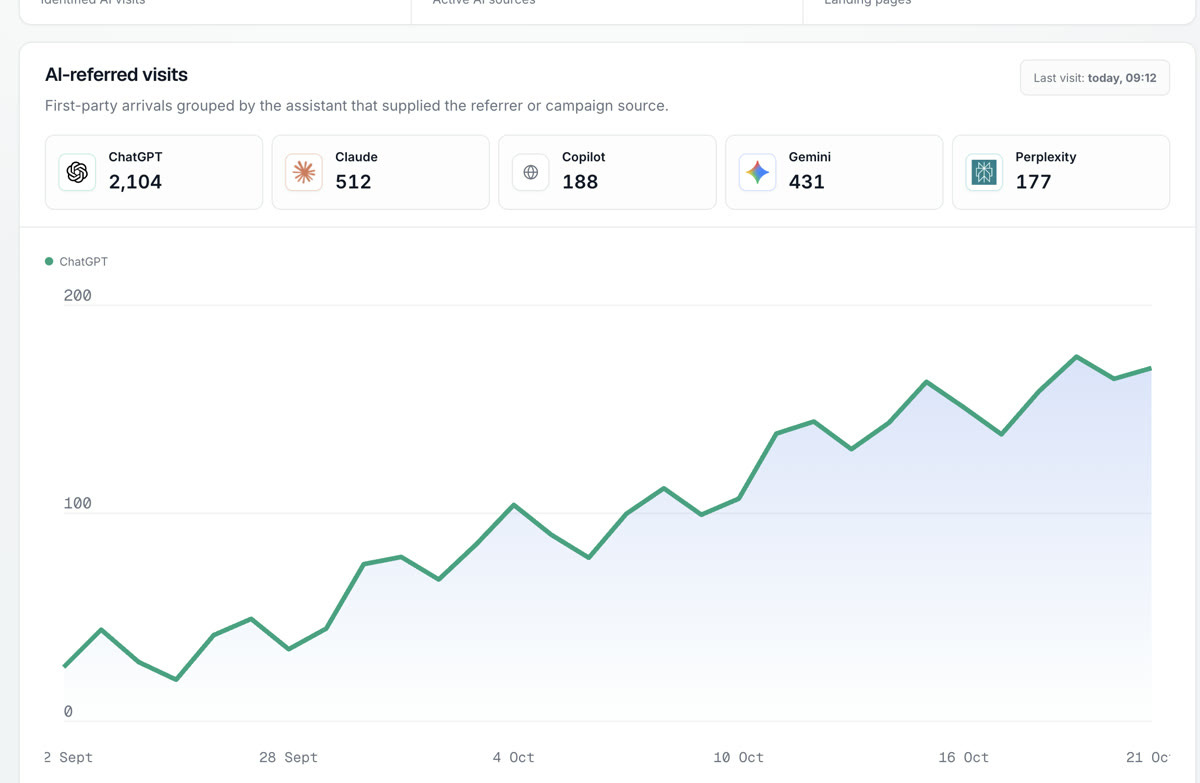Image resolution: width=1200 pixels, height=783 pixels.
Task: Click the AI-referred visits heading
Action: pyautogui.click(x=116, y=75)
